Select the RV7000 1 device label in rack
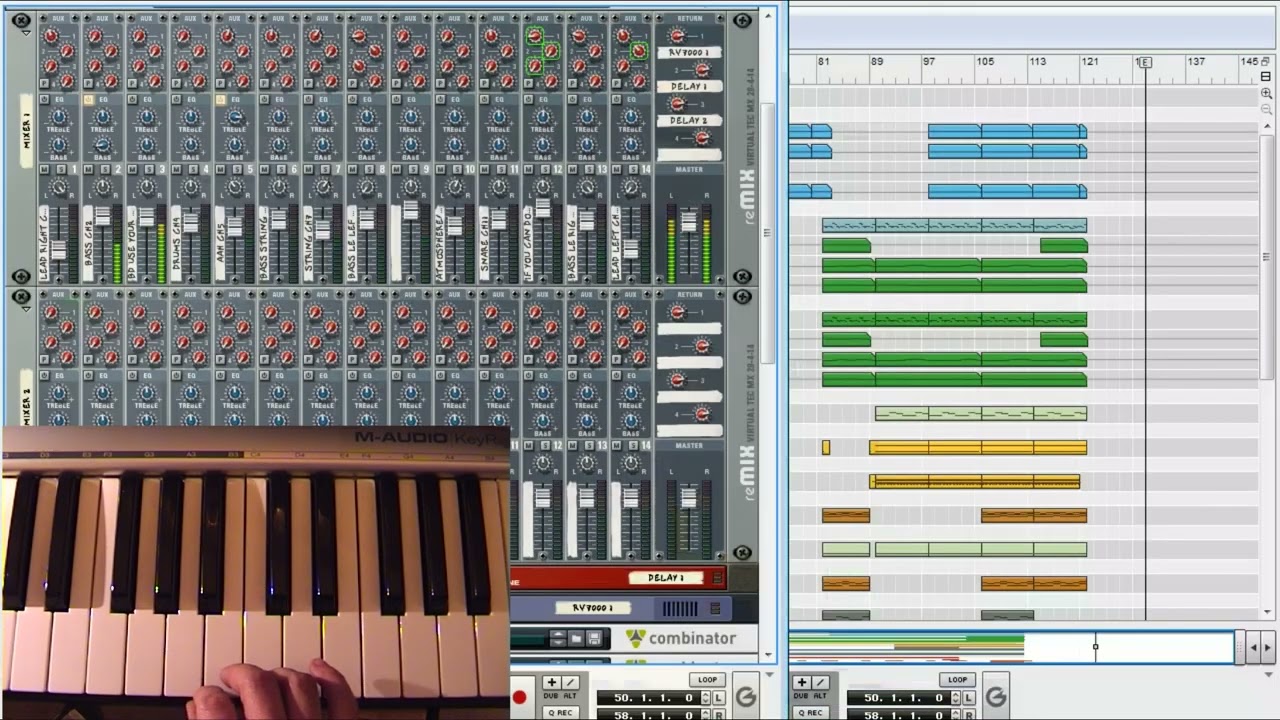The width and height of the screenshot is (1280, 720). click(x=593, y=607)
